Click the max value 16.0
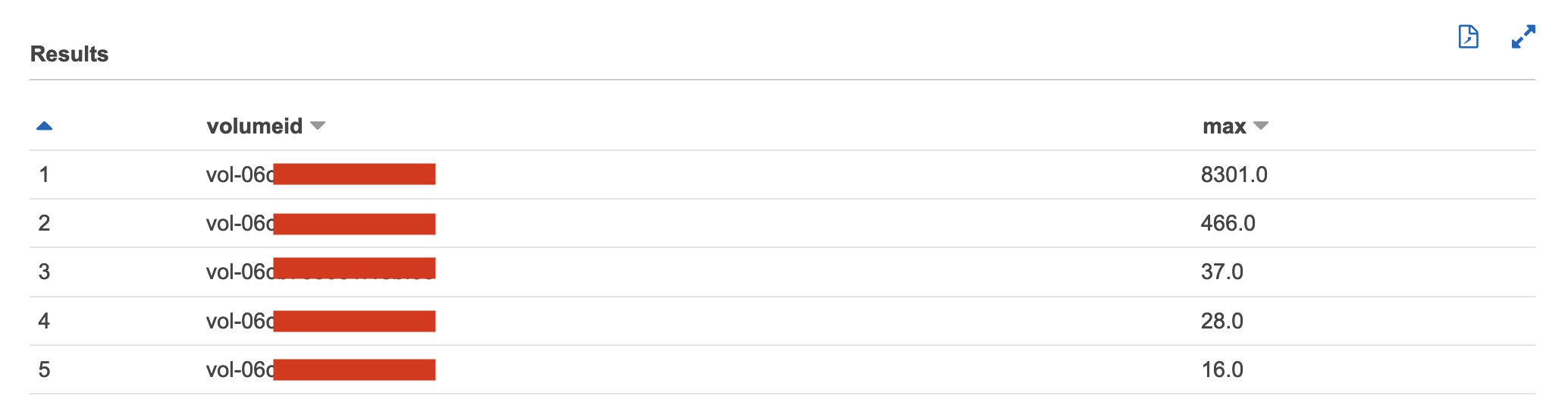Viewport: 1568px width, 396px height. pos(1222,369)
